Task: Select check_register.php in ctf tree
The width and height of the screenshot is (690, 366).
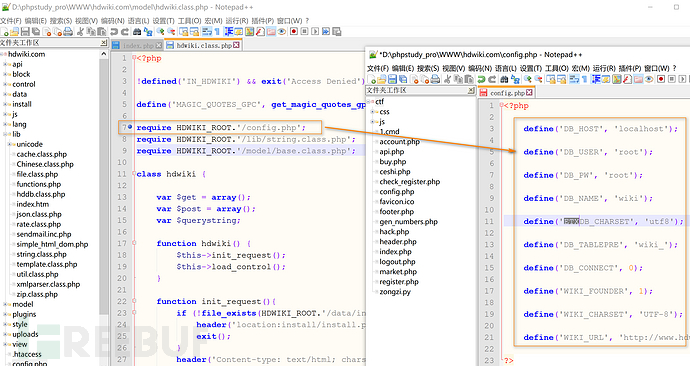Action: click(x=410, y=182)
